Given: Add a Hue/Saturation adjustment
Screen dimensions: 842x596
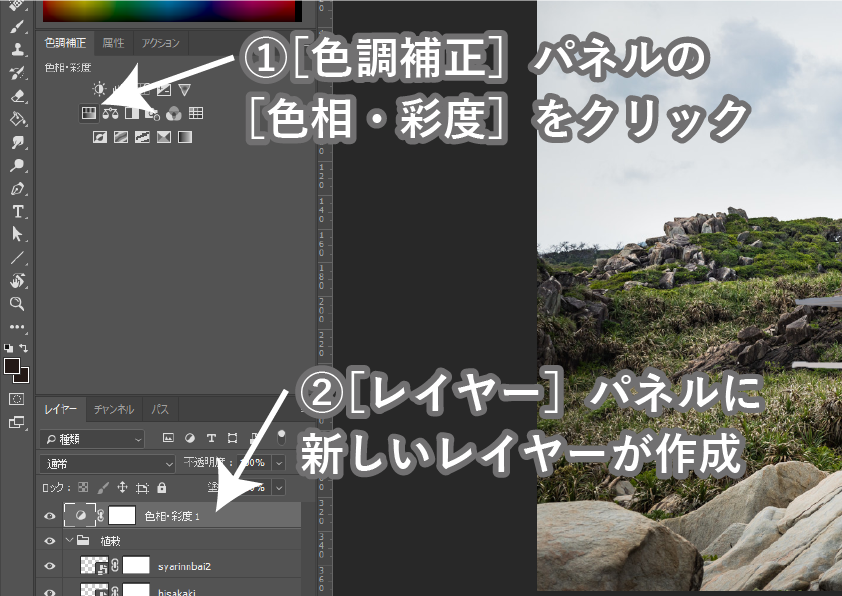Looking at the screenshot, I should click(89, 113).
